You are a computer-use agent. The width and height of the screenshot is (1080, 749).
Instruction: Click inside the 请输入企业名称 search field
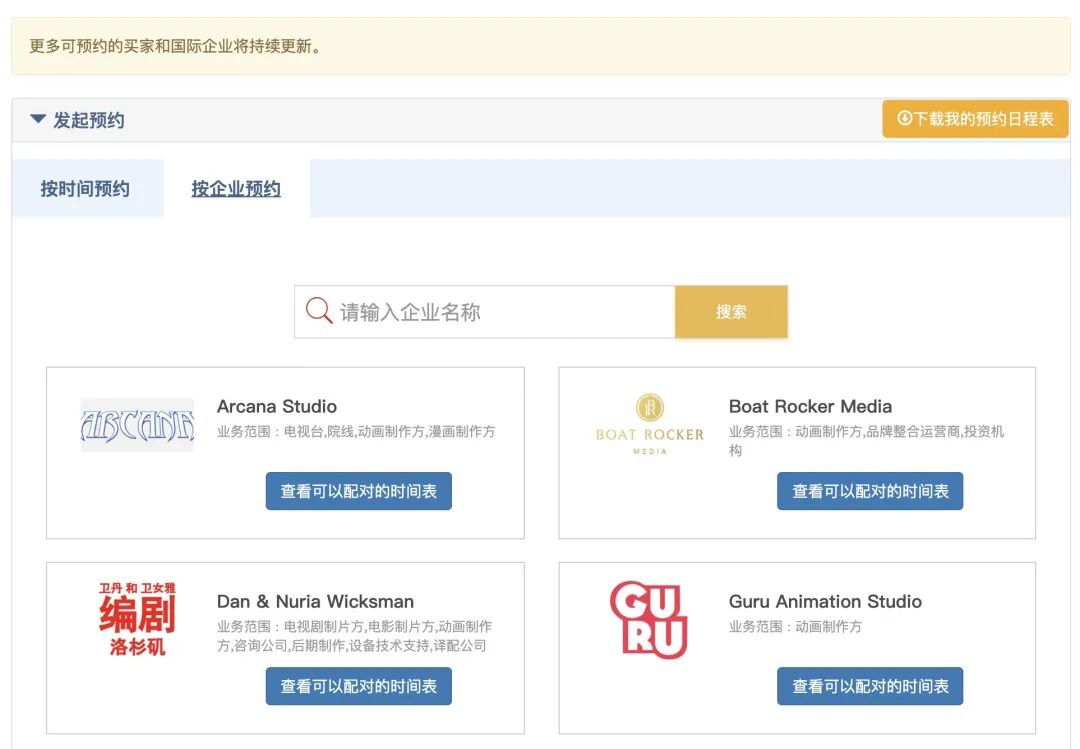click(x=480, y=312)
